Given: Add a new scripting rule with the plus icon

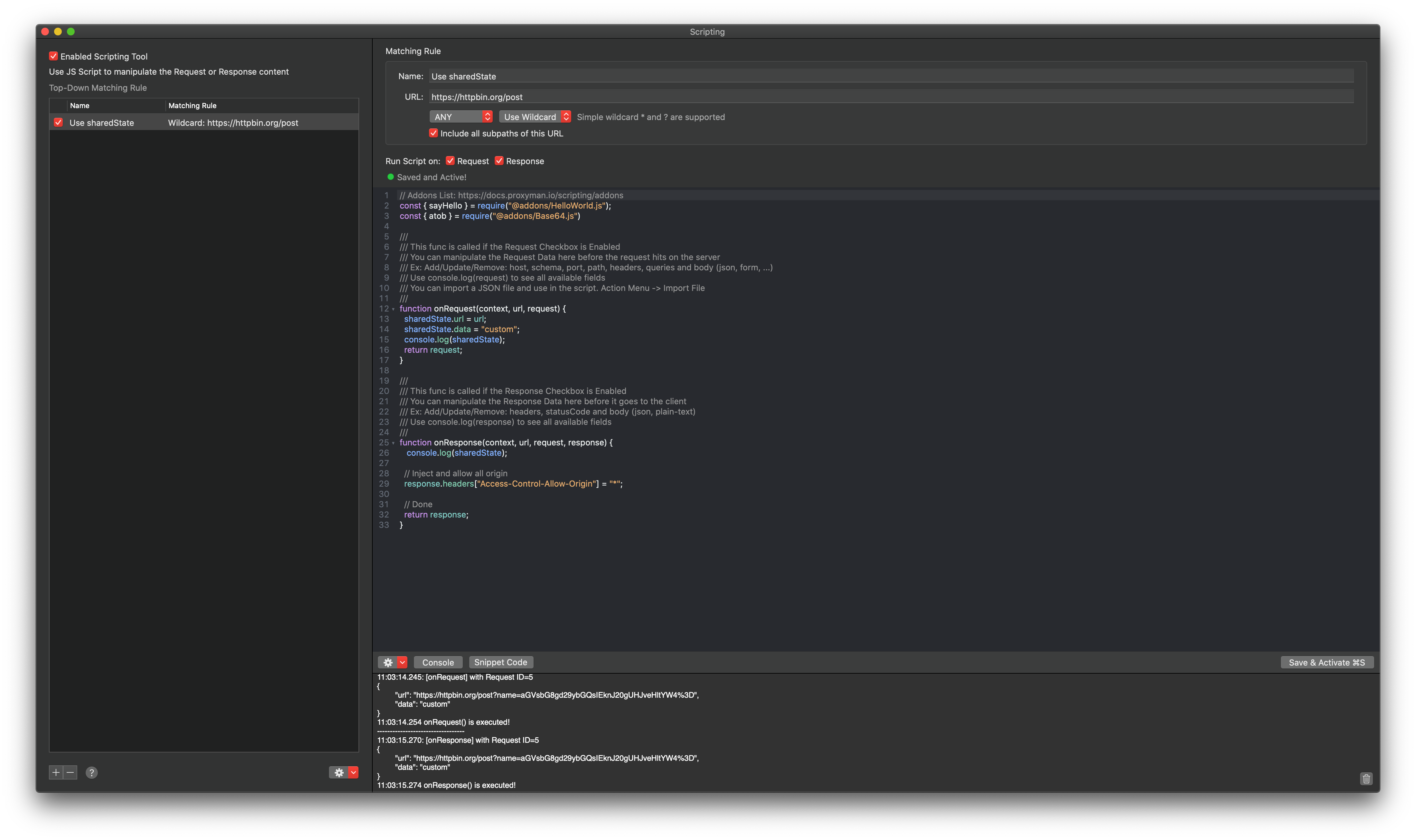Looking at the screenshot, I should coord(55,772).
